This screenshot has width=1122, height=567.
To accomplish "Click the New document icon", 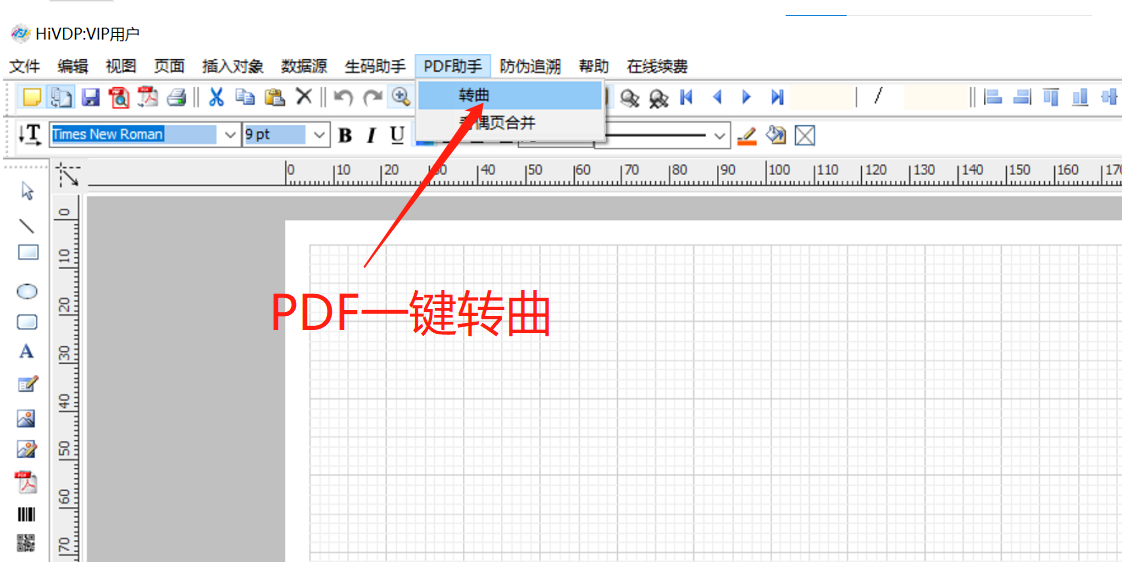I will pos(32,97).
